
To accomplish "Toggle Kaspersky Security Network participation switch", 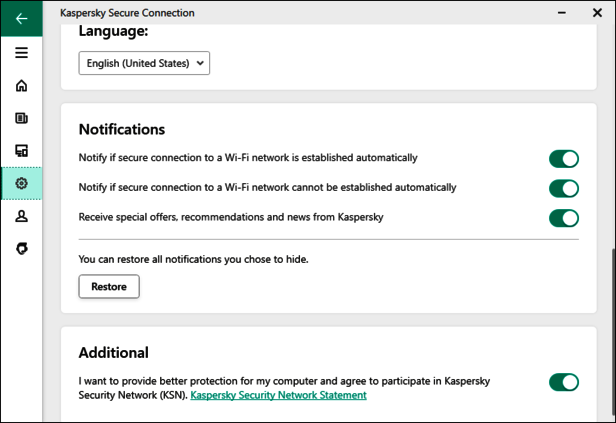I will (563, 382).
